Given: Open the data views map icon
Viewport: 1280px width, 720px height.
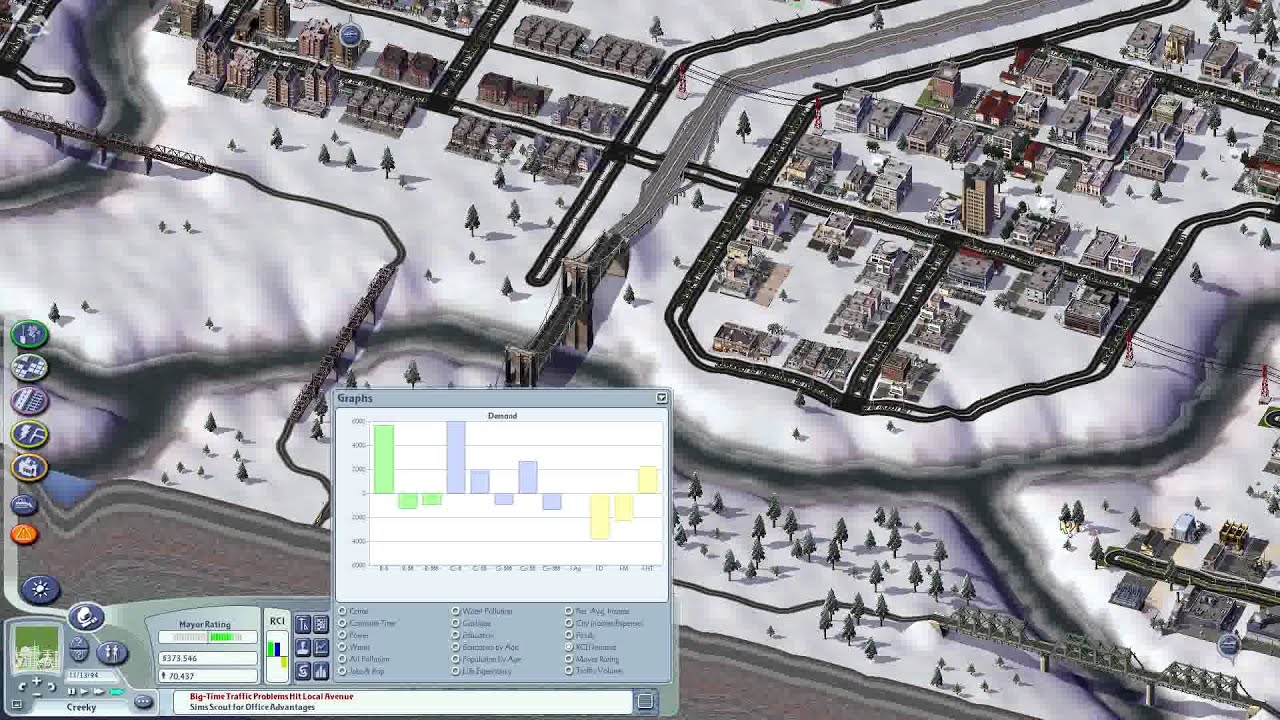Looking at the screenshot, I should (x=321, y=624).
